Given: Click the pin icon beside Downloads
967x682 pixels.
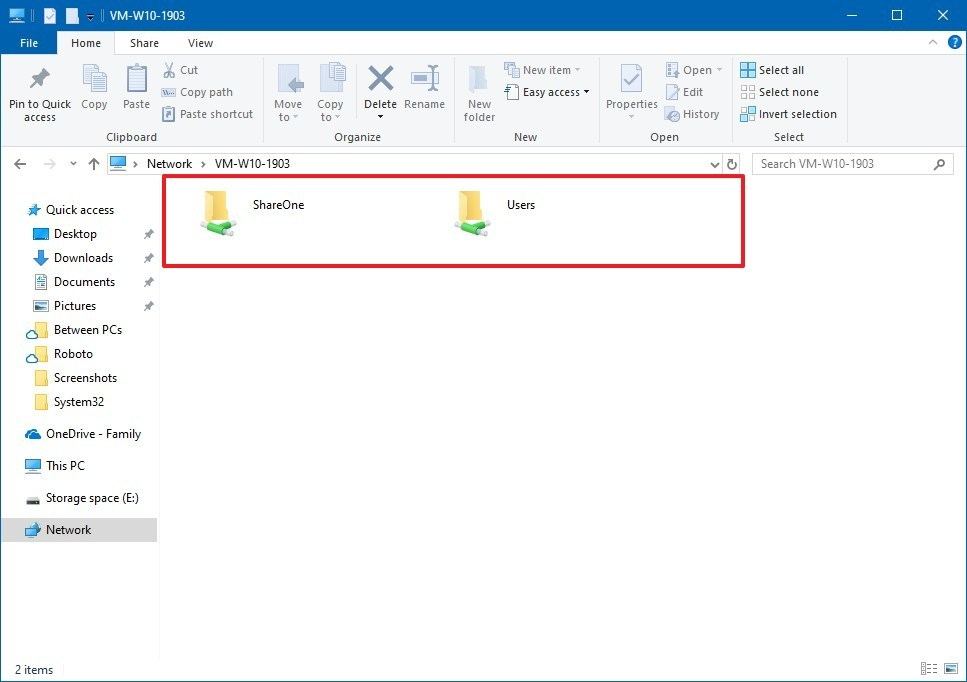Looking at the screenshot, I should click(x=149, y=258).
